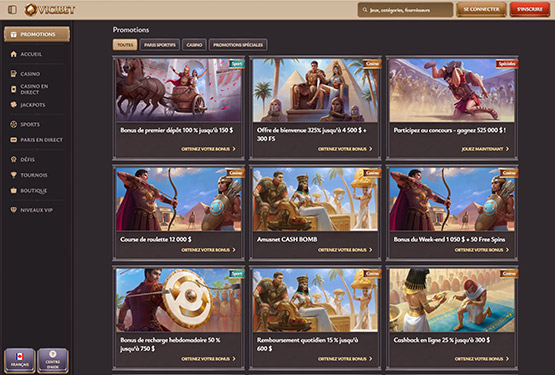Select the Casino filter tab

pos(194,45)
